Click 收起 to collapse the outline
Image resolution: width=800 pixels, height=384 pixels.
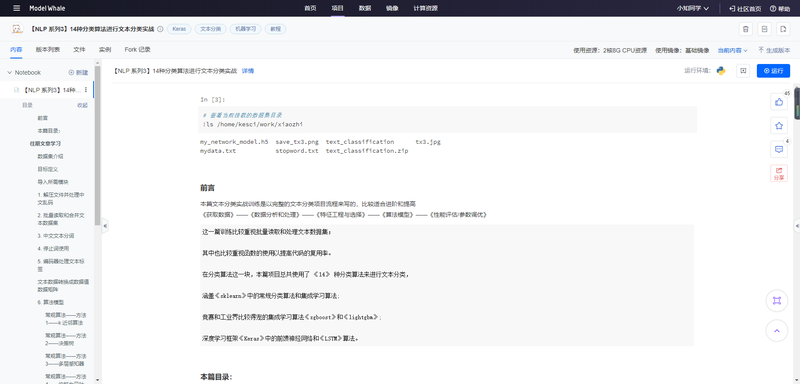(82, 105)
